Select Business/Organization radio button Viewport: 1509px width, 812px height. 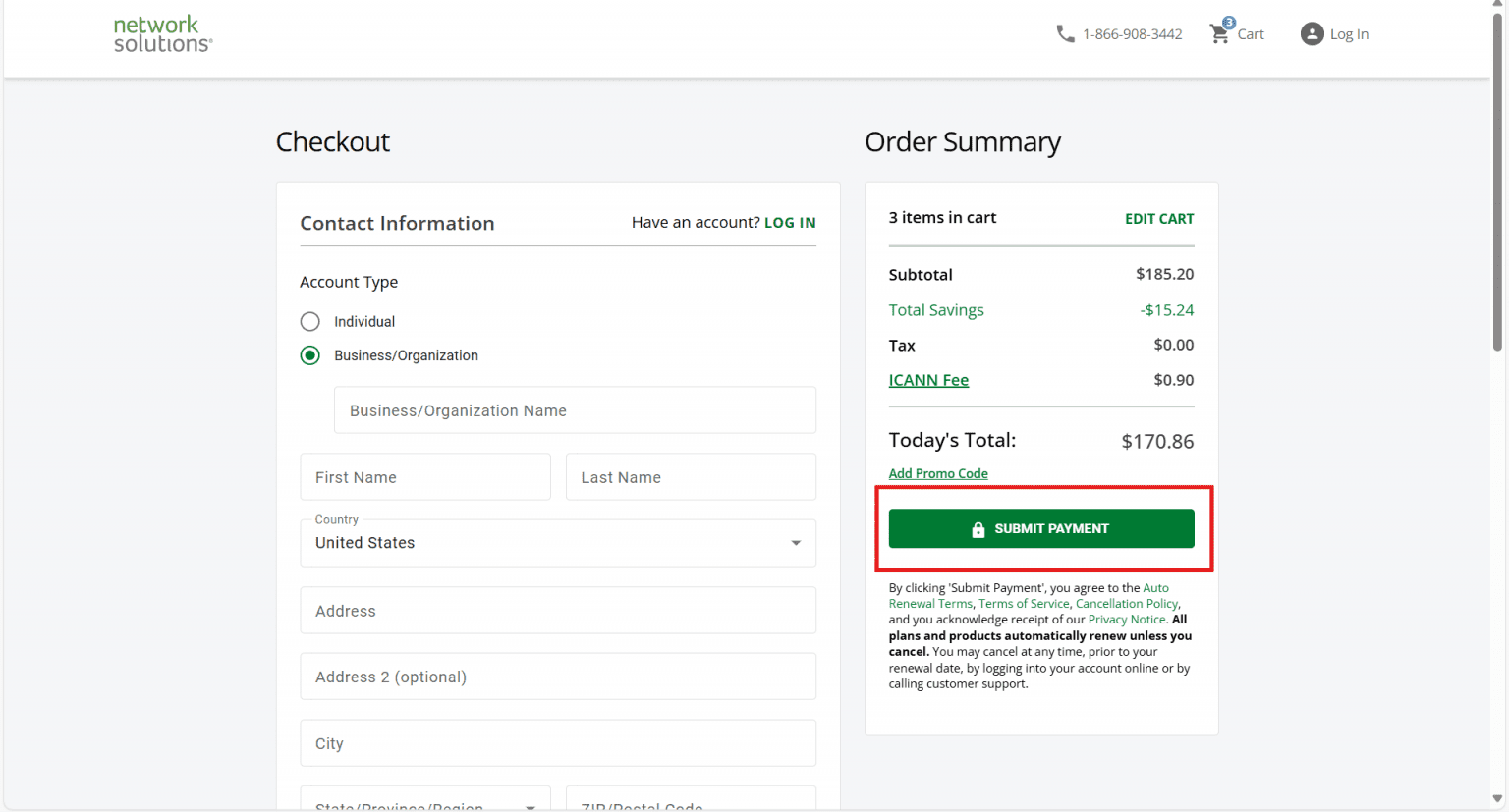pyautogui.click(x=310, y=355)
